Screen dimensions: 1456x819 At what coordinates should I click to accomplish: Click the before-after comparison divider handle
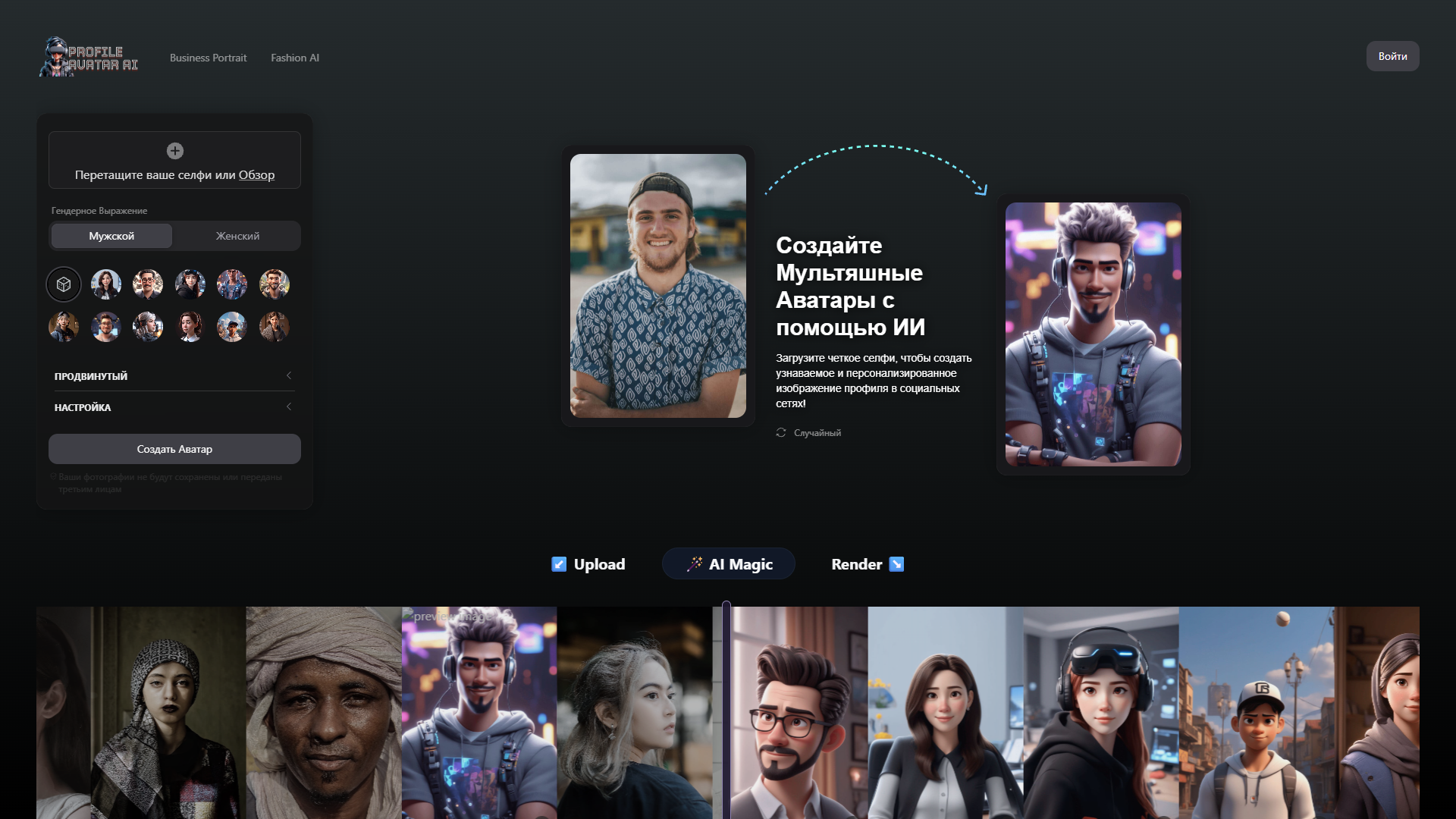coord(726,710)
